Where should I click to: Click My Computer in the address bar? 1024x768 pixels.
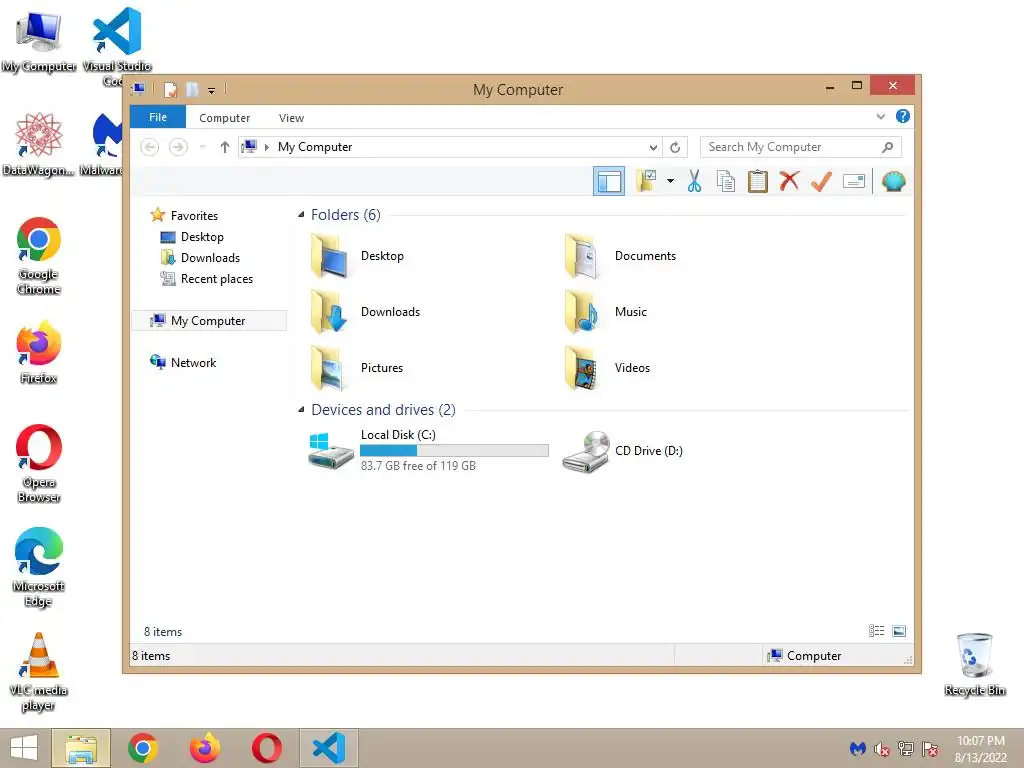click(315, 147)
